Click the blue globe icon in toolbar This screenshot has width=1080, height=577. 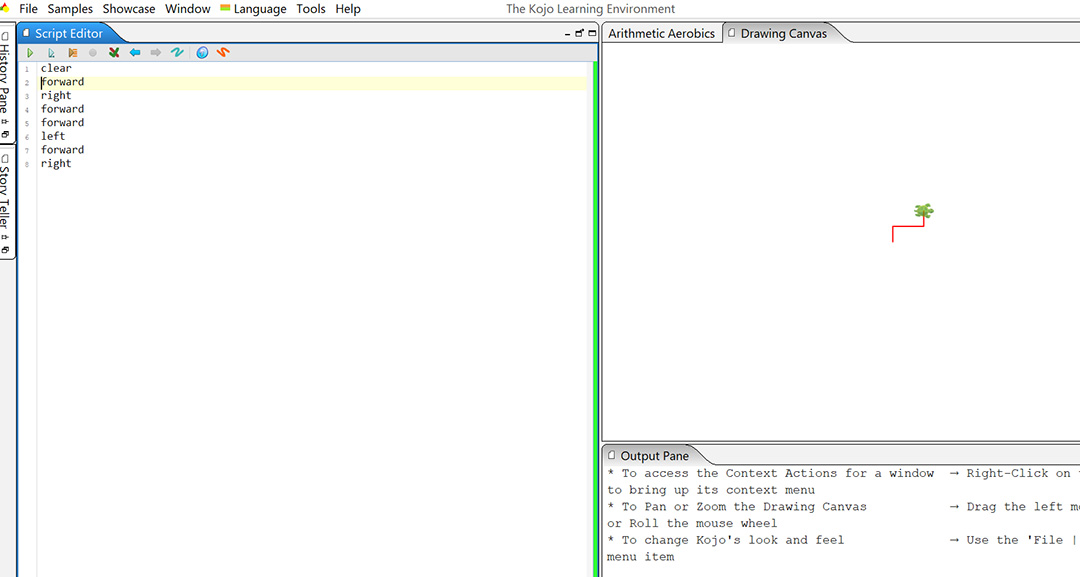[x=202, y=53]
